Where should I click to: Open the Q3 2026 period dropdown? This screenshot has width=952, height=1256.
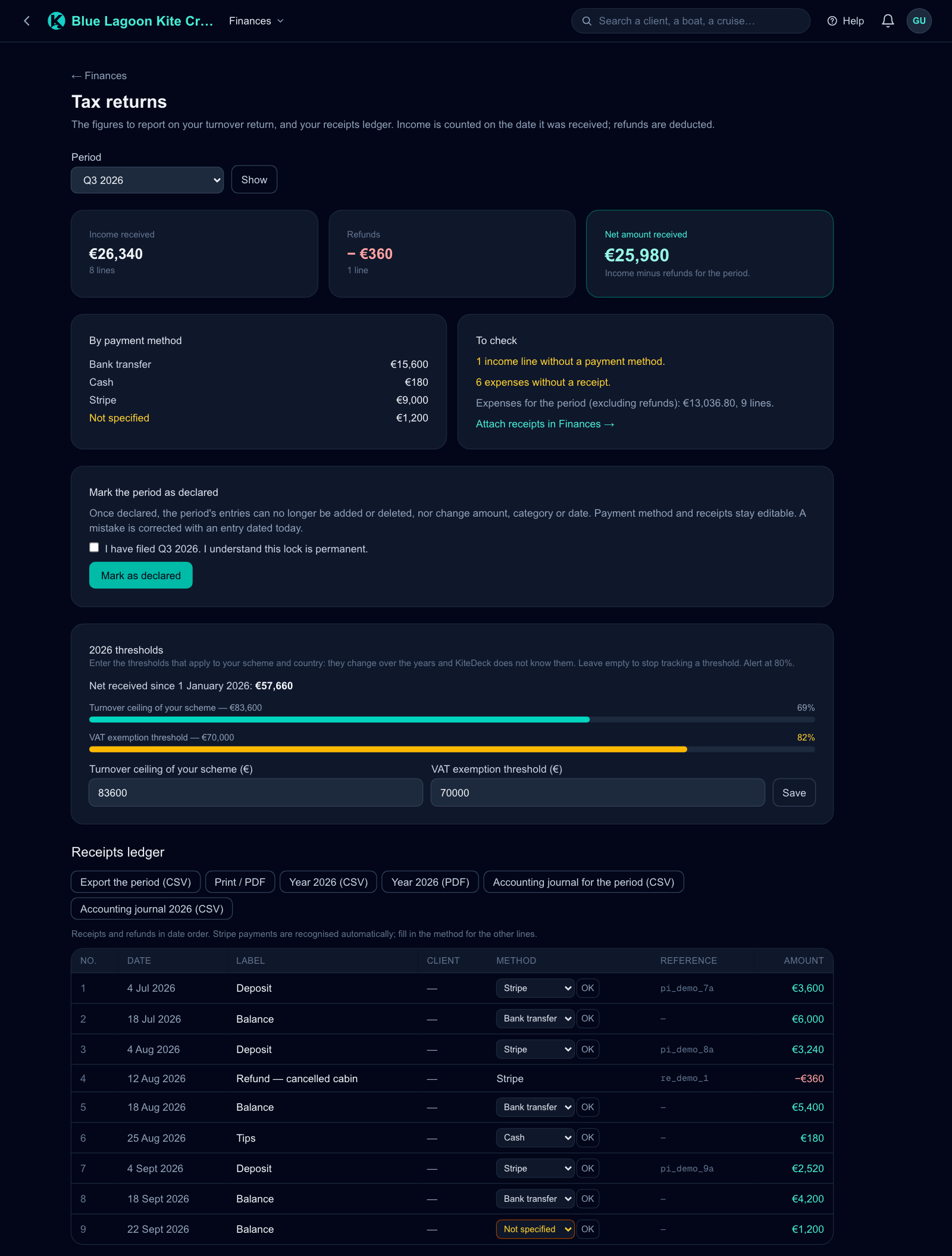pyautogui.click(x=148, y=180)
